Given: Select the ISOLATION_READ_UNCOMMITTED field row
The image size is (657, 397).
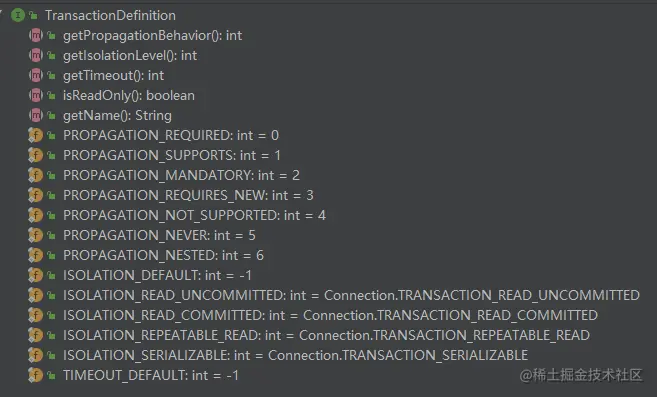Looking at the screenshot, I should [351, 296].
